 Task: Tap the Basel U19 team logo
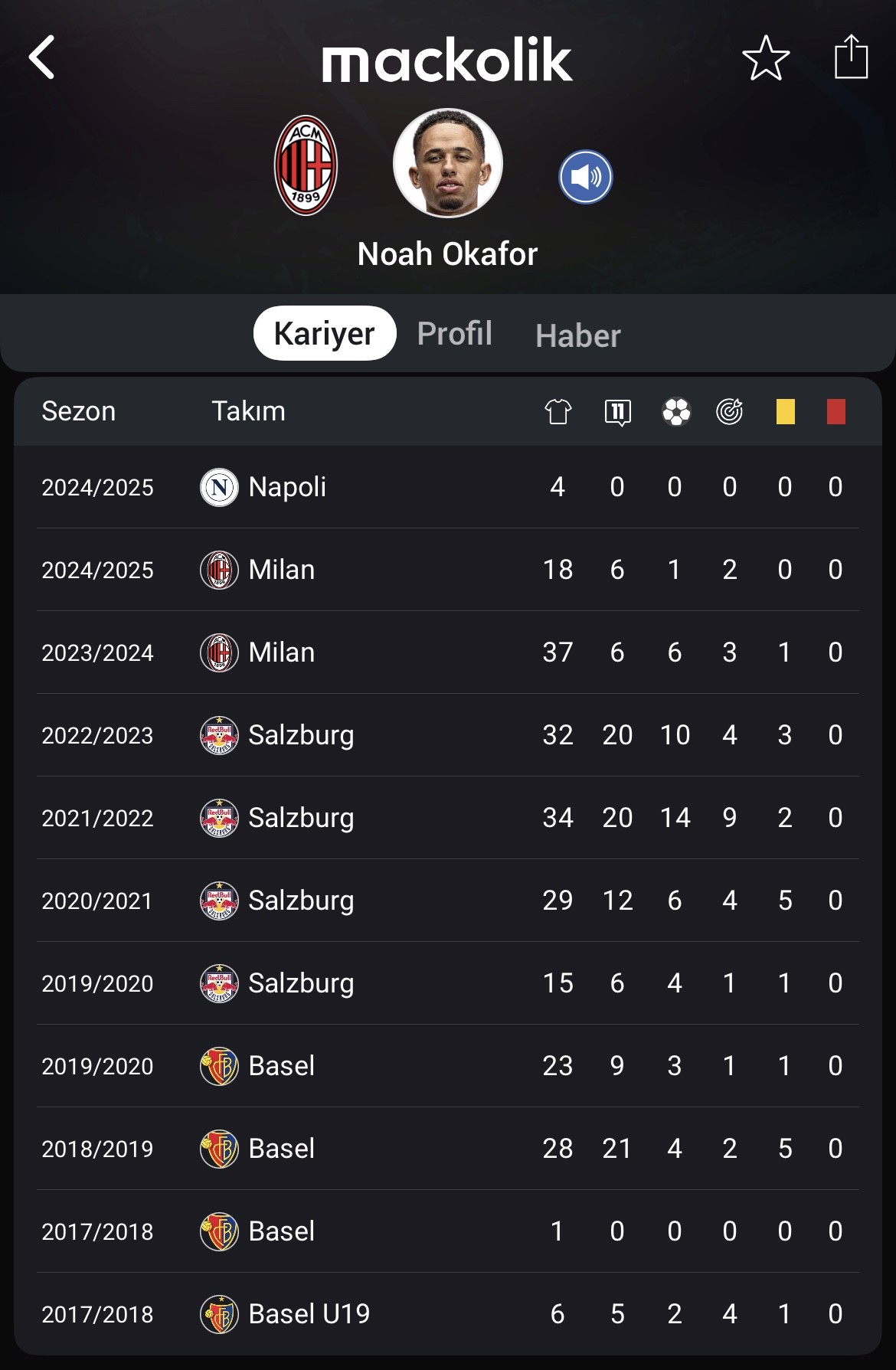[219, 1314]
